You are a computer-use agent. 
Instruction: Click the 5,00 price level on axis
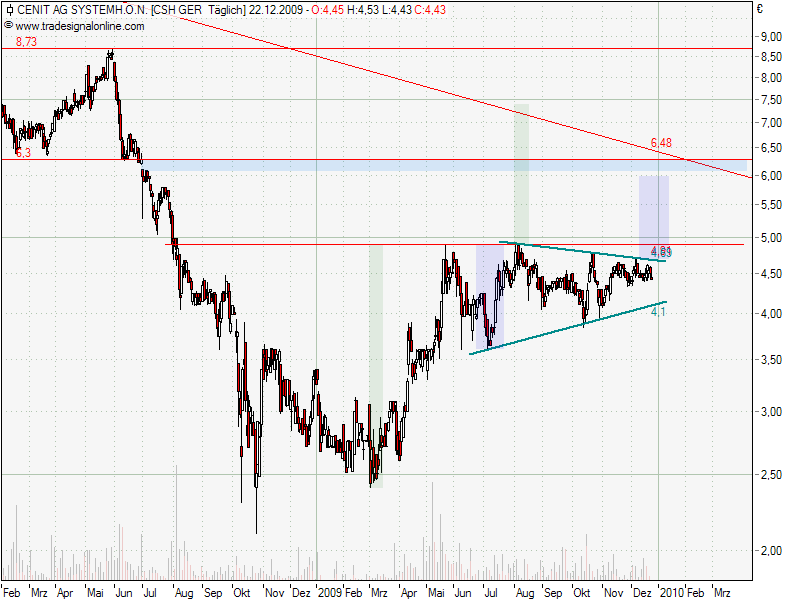(x=771, y=238)
